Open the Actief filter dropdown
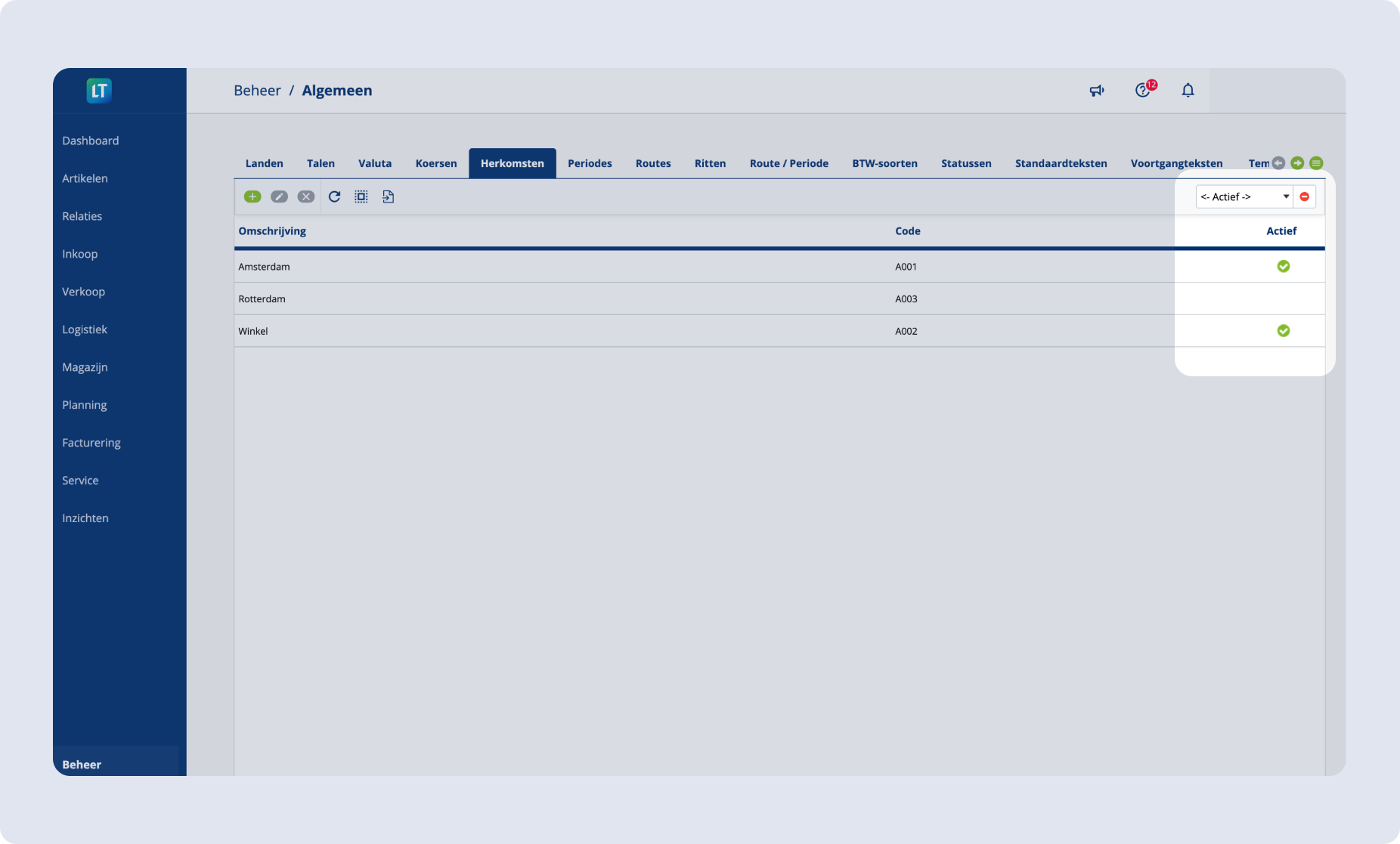The image size is (1400, 844). tap(1244, 196)
